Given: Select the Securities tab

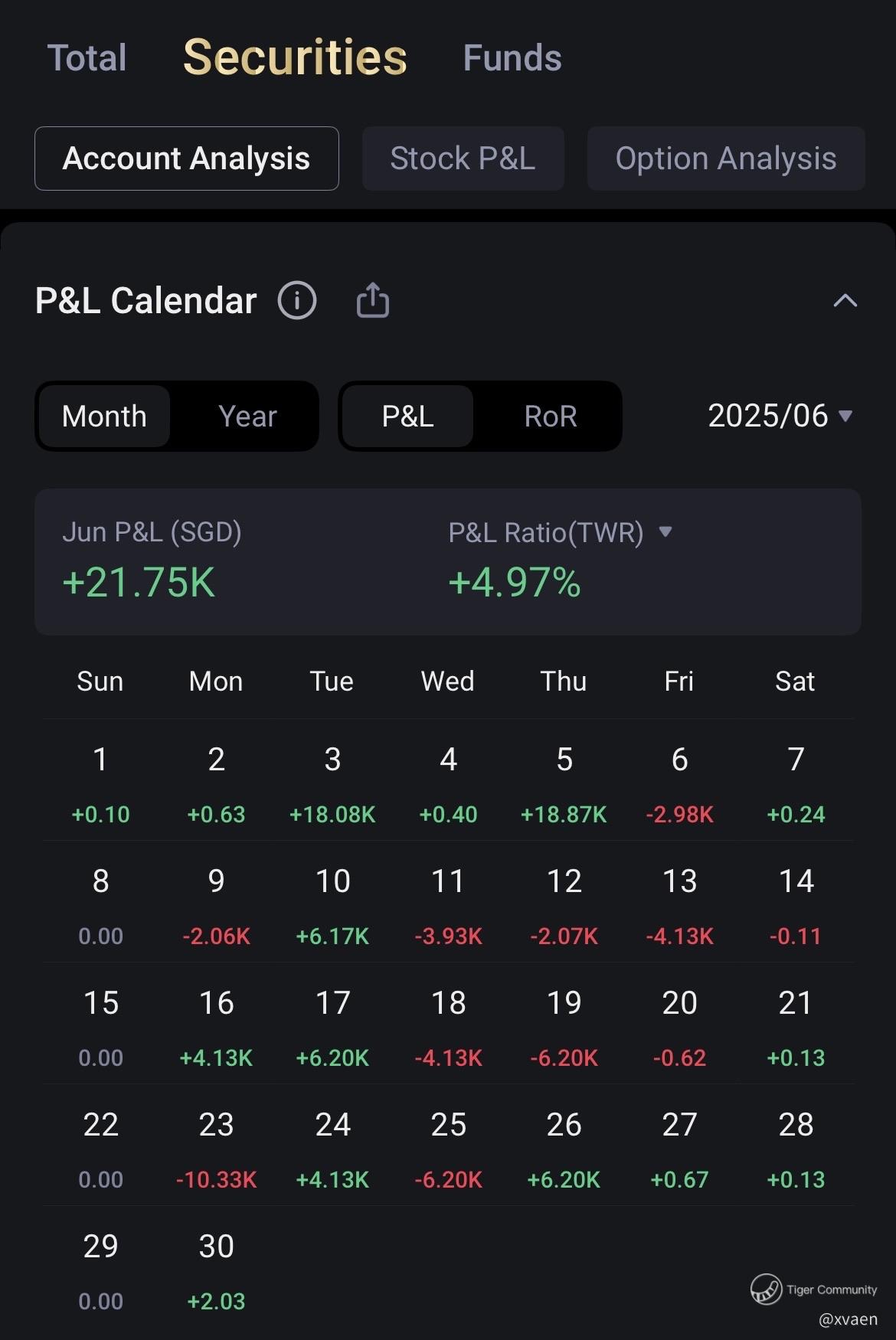Looking at the screenshot, I should pos(295,58).
